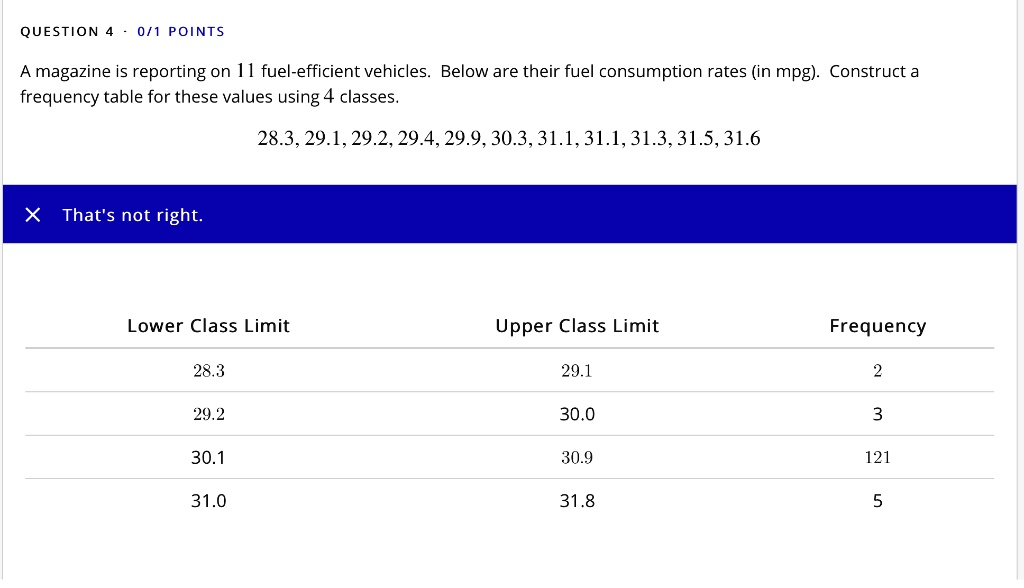Click the "That's not right." message text
1024x588 pixels.
(x=132, y=215)
